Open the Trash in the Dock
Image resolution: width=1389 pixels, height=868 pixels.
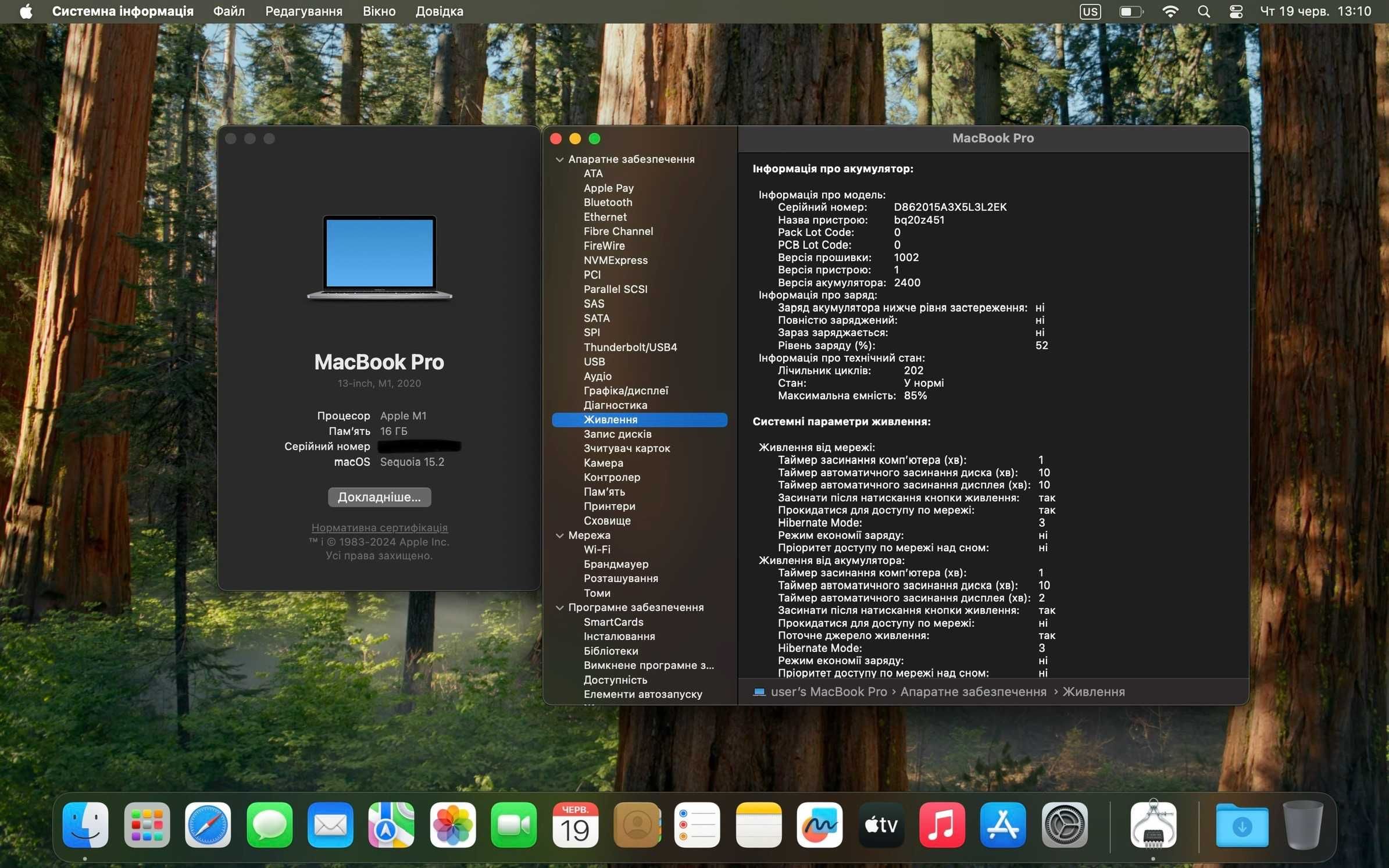point(1303,824)
